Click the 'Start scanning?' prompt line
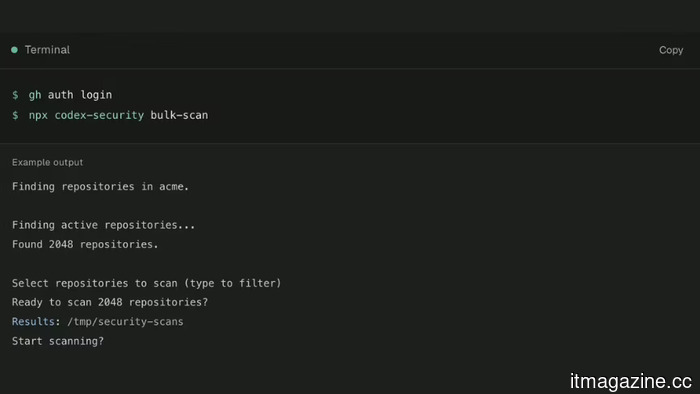The width and height of the screenshot is (700, 394). (x=58, y=341)
